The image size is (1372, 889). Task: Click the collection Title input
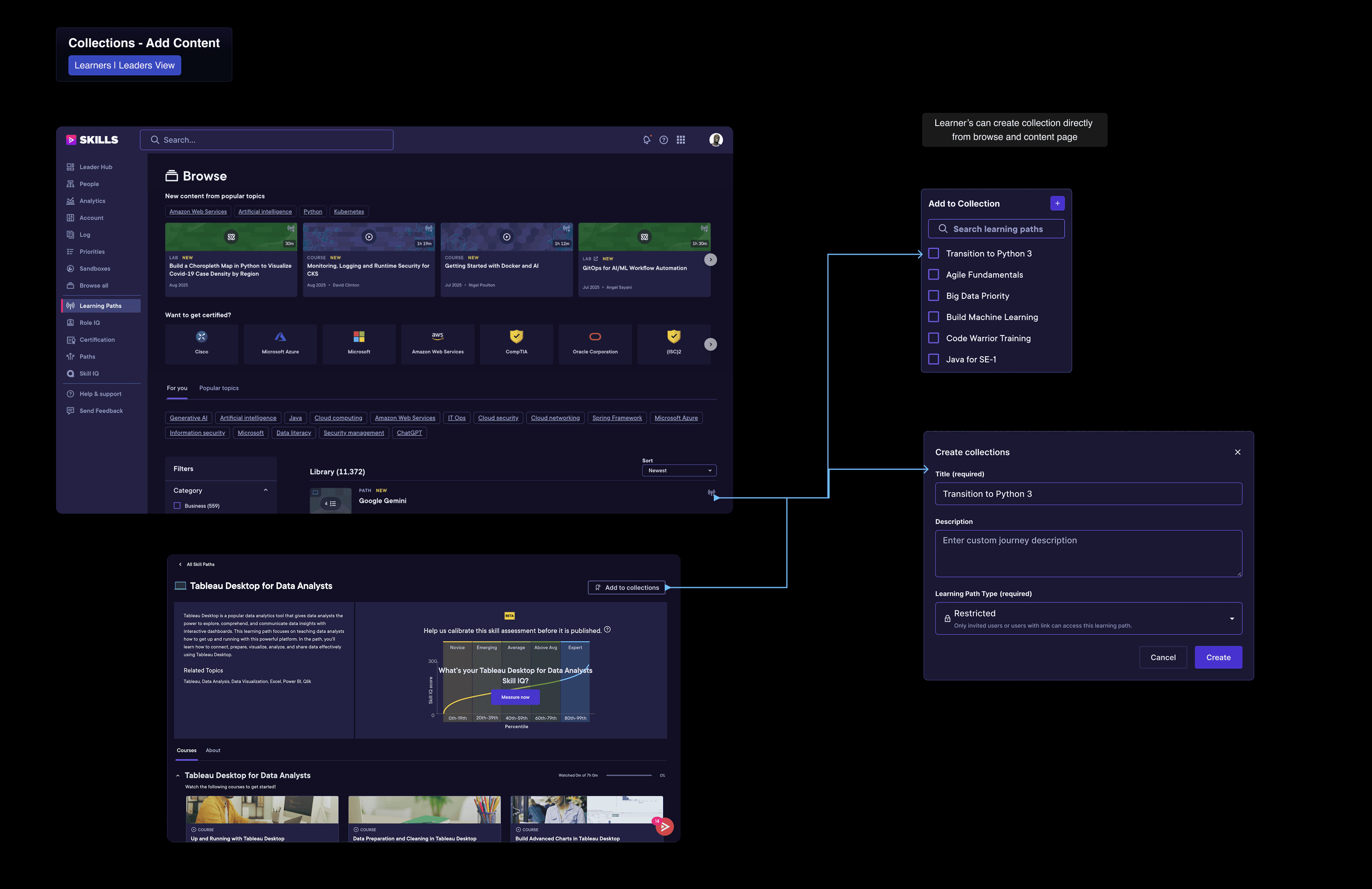(x=1088, y=494)
